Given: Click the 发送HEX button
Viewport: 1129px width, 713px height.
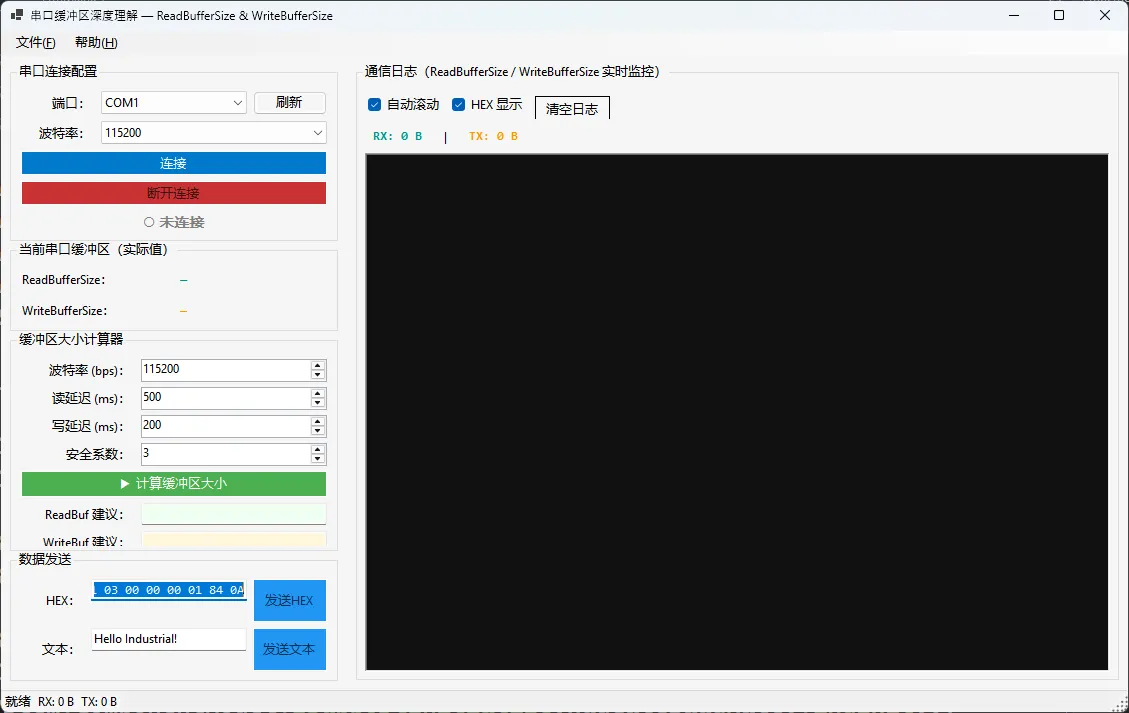Looking at the screenshot, I should [x=289, y=601].
